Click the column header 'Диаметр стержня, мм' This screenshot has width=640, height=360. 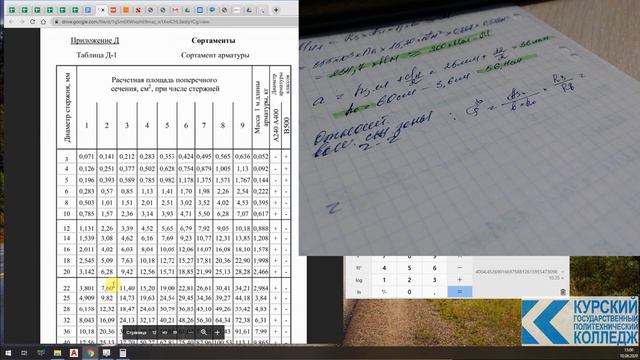67,107
